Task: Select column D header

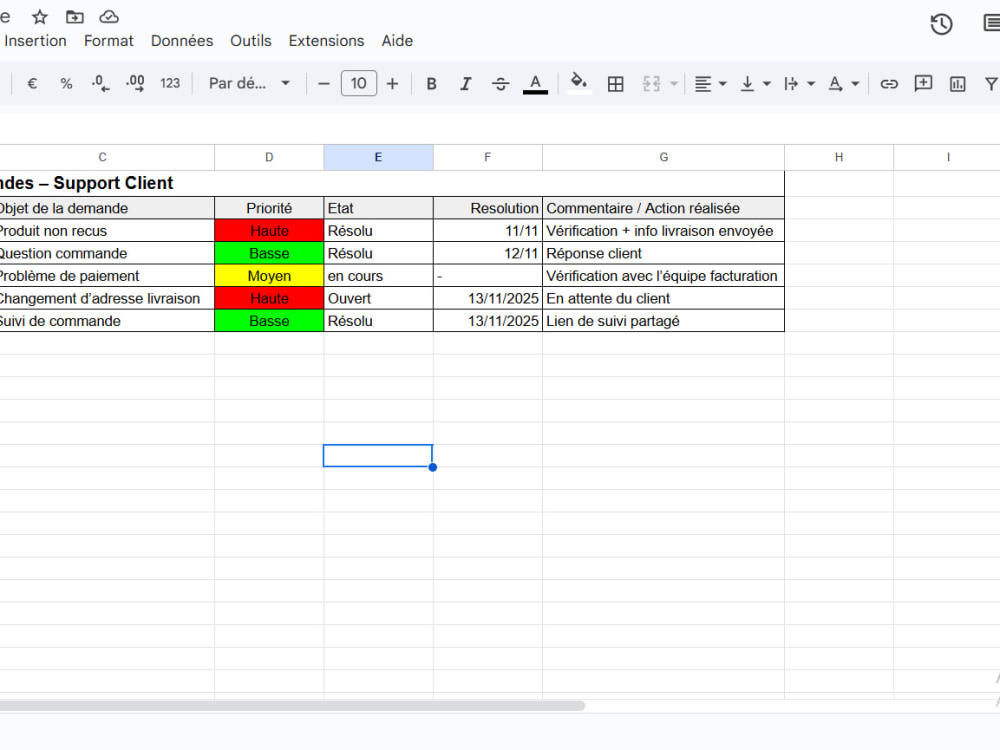Action: [269, 157]
